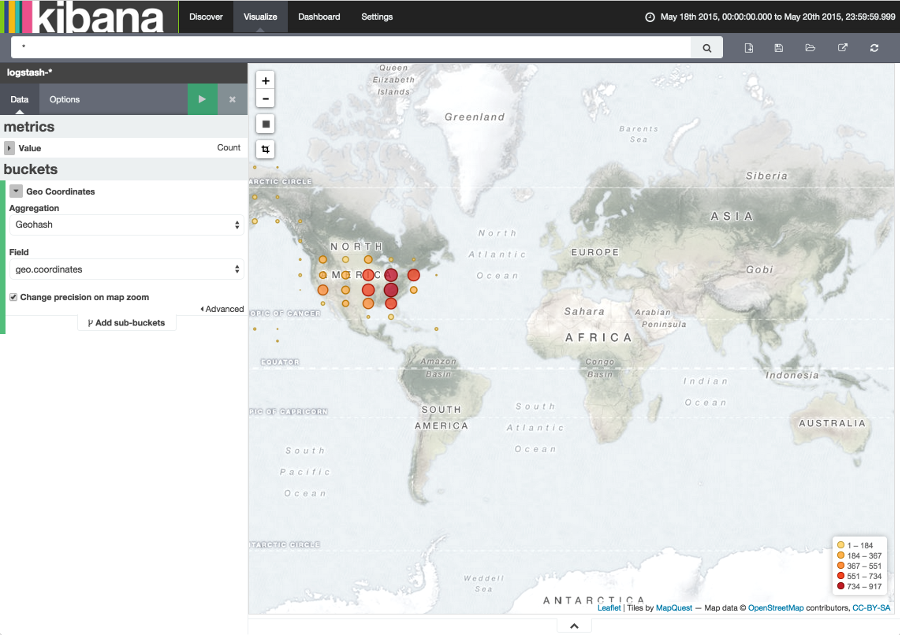900x635 pixels.
Task: Fit the map to data bounds
Action: pos(265,122)
